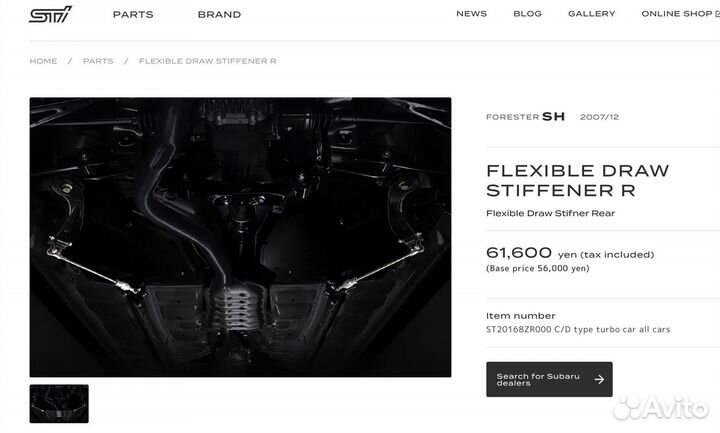This screenshot has height=433, width=720.
Task: Open the PARTS menu
Action: [x=133, y=14]
